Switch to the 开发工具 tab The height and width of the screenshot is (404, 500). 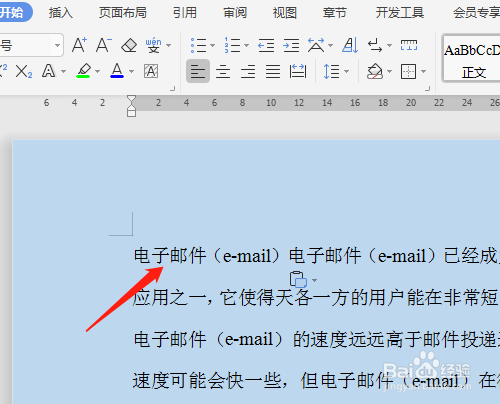[400, 13]
